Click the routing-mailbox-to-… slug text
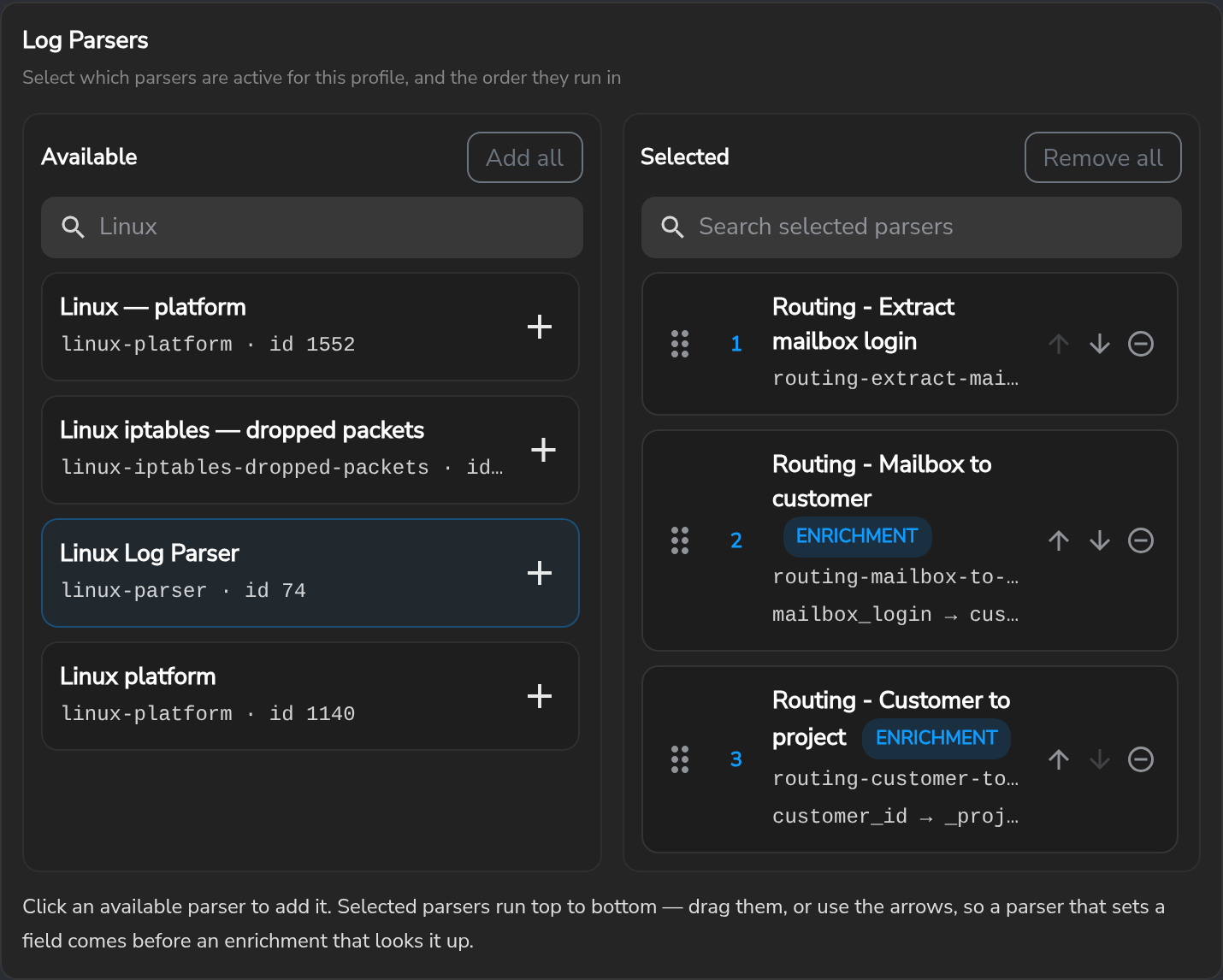This screenshot has height=980, width=1223. [x=895, y=577]
